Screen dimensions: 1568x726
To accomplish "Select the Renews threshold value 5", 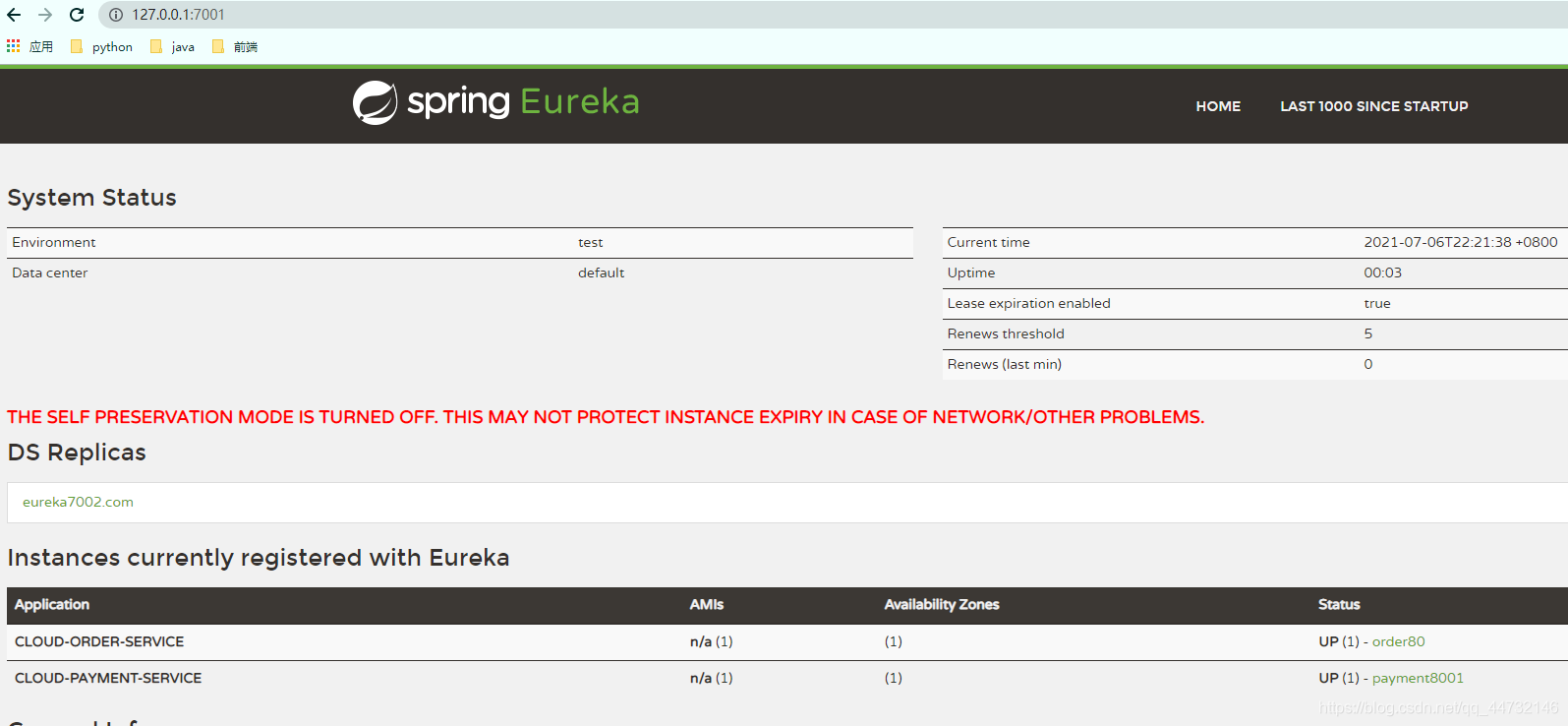I will pos(1367,333).
